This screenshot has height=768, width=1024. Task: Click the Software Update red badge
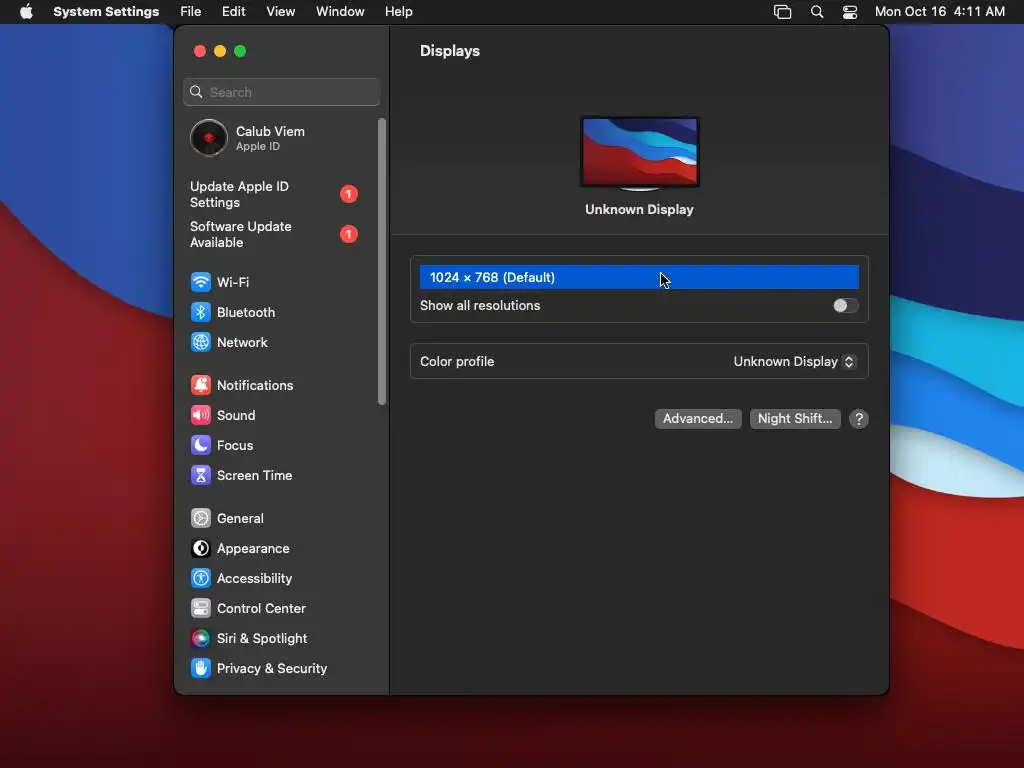(349, 234)
